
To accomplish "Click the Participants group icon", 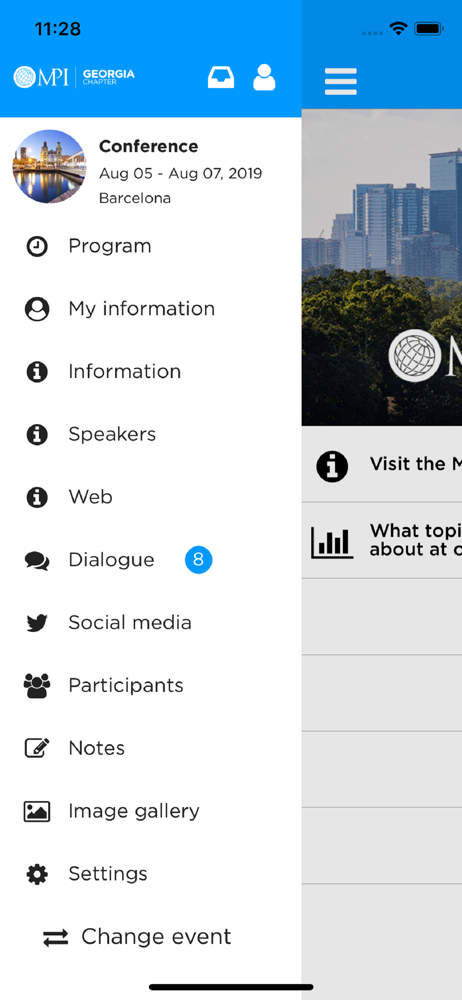I will (37, 686).
